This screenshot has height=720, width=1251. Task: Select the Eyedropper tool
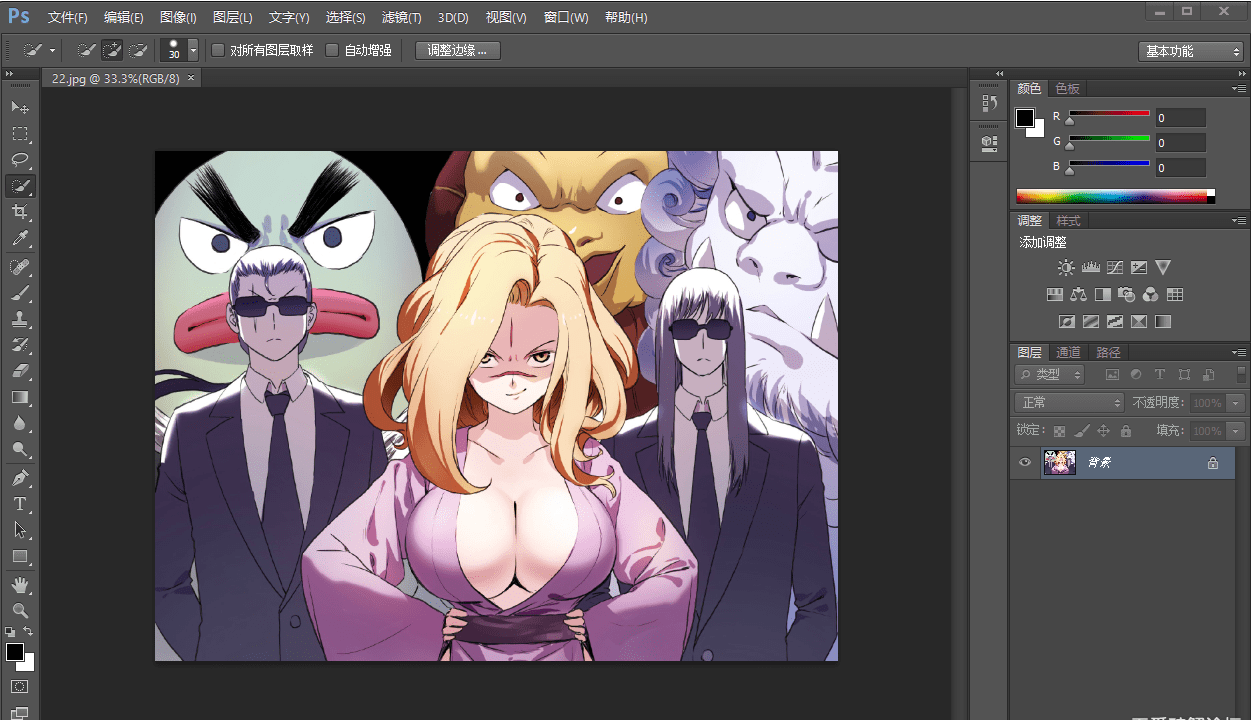[x=20, y=239]
